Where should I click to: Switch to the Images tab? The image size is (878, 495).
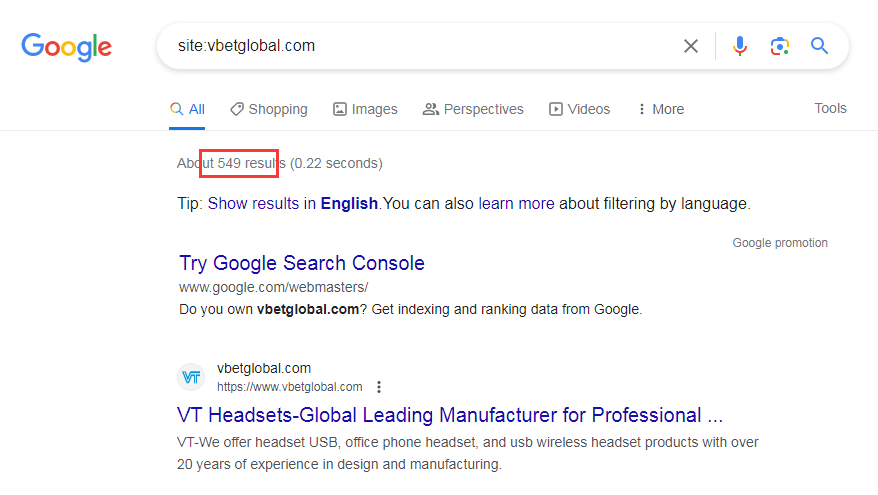point(365,109)
